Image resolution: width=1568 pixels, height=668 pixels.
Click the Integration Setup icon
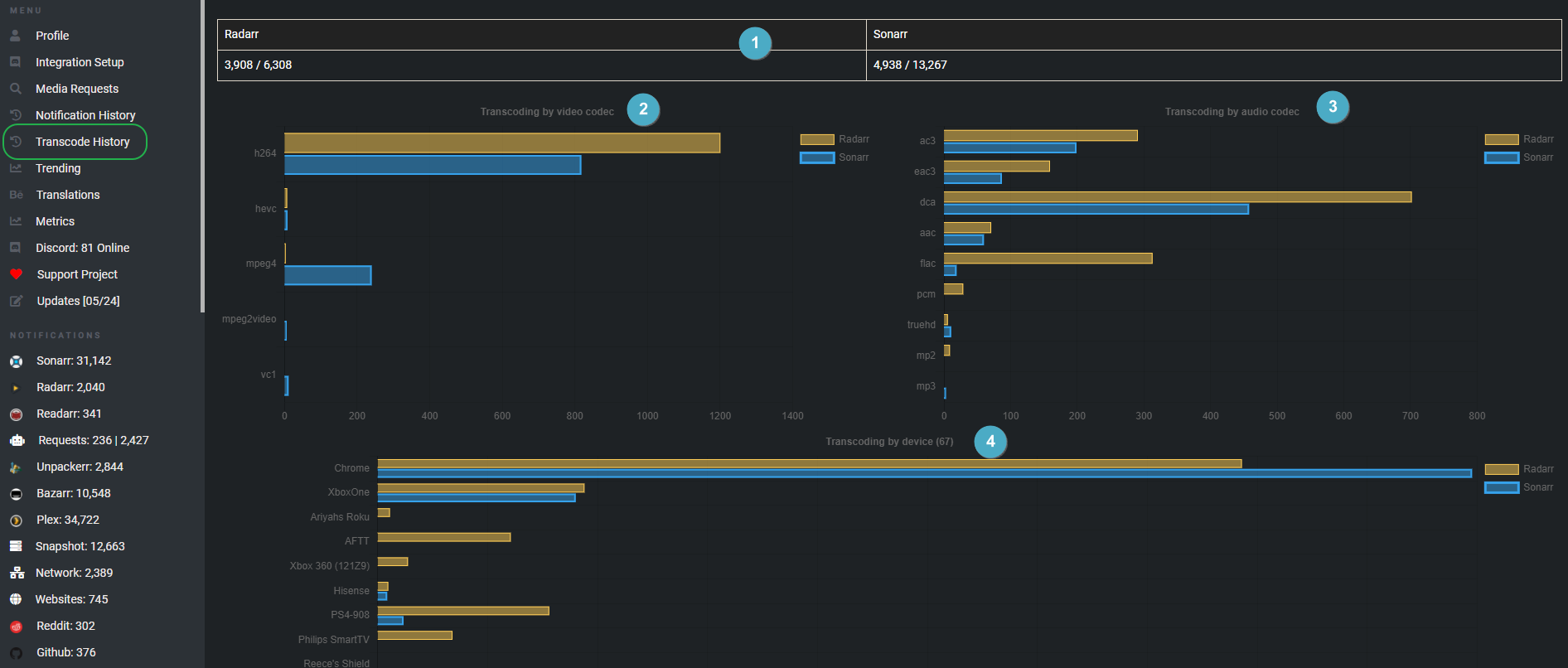[15, 62]
